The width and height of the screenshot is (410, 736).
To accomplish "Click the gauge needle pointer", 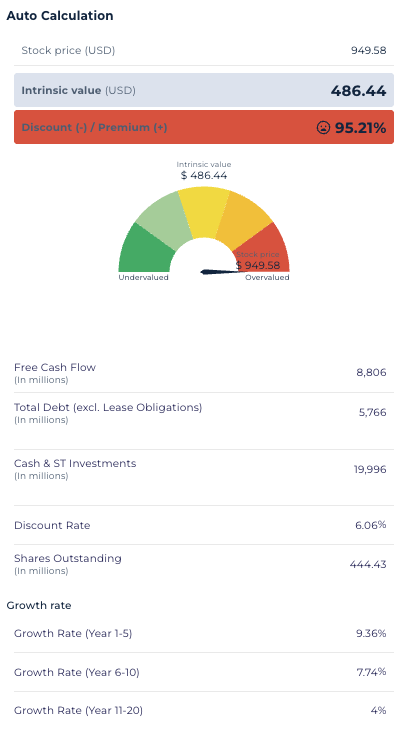I will click(x=224, y=272).
